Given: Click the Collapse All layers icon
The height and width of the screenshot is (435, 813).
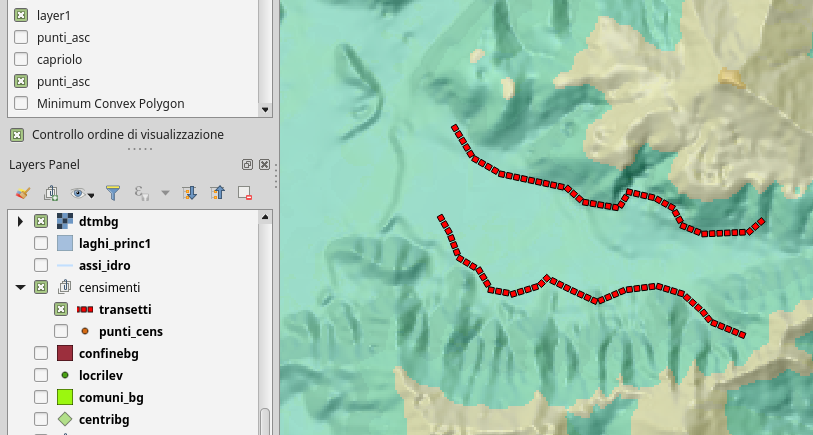Looking at the screenshot, I should [x=217, y=193].
